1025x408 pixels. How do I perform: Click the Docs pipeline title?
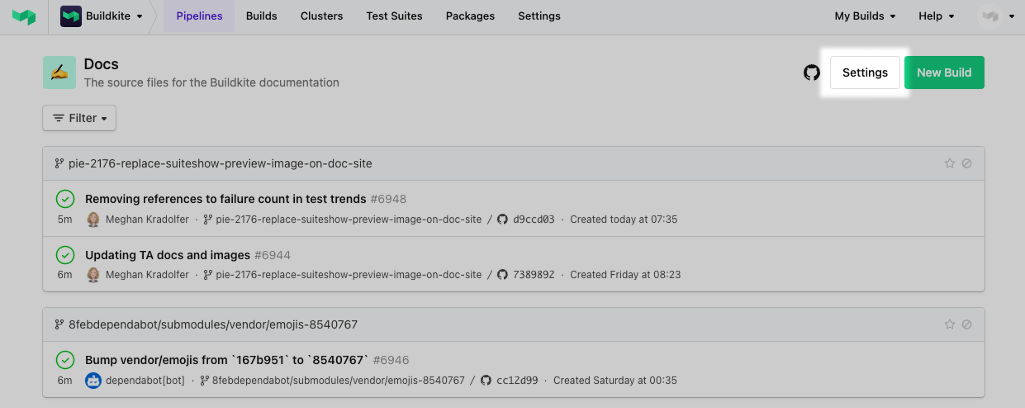pyautogui.click(x=101, y=64)
